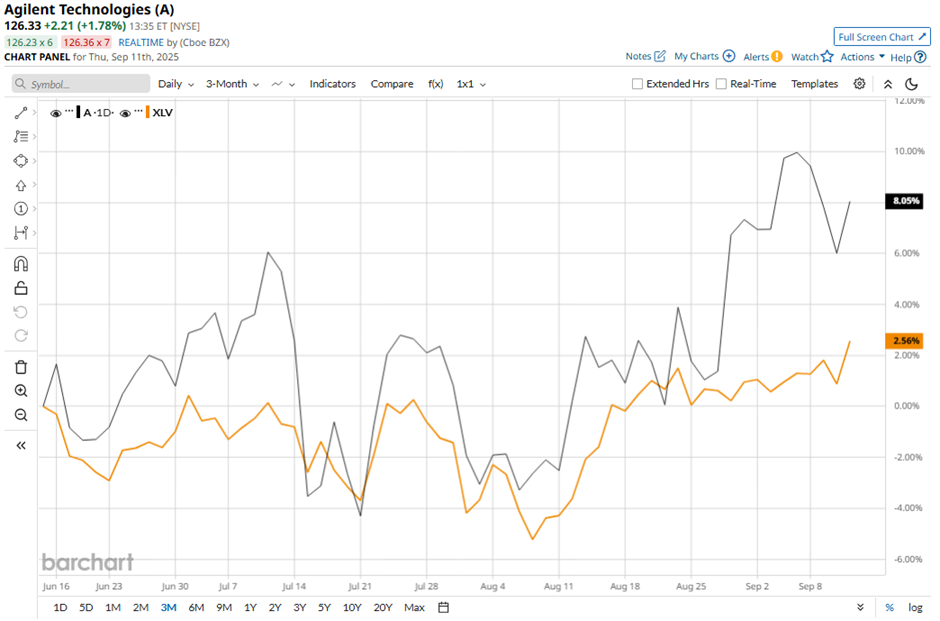The image size is (940, 621).
Task: Open options for the A series
Action: click(70, 111)
